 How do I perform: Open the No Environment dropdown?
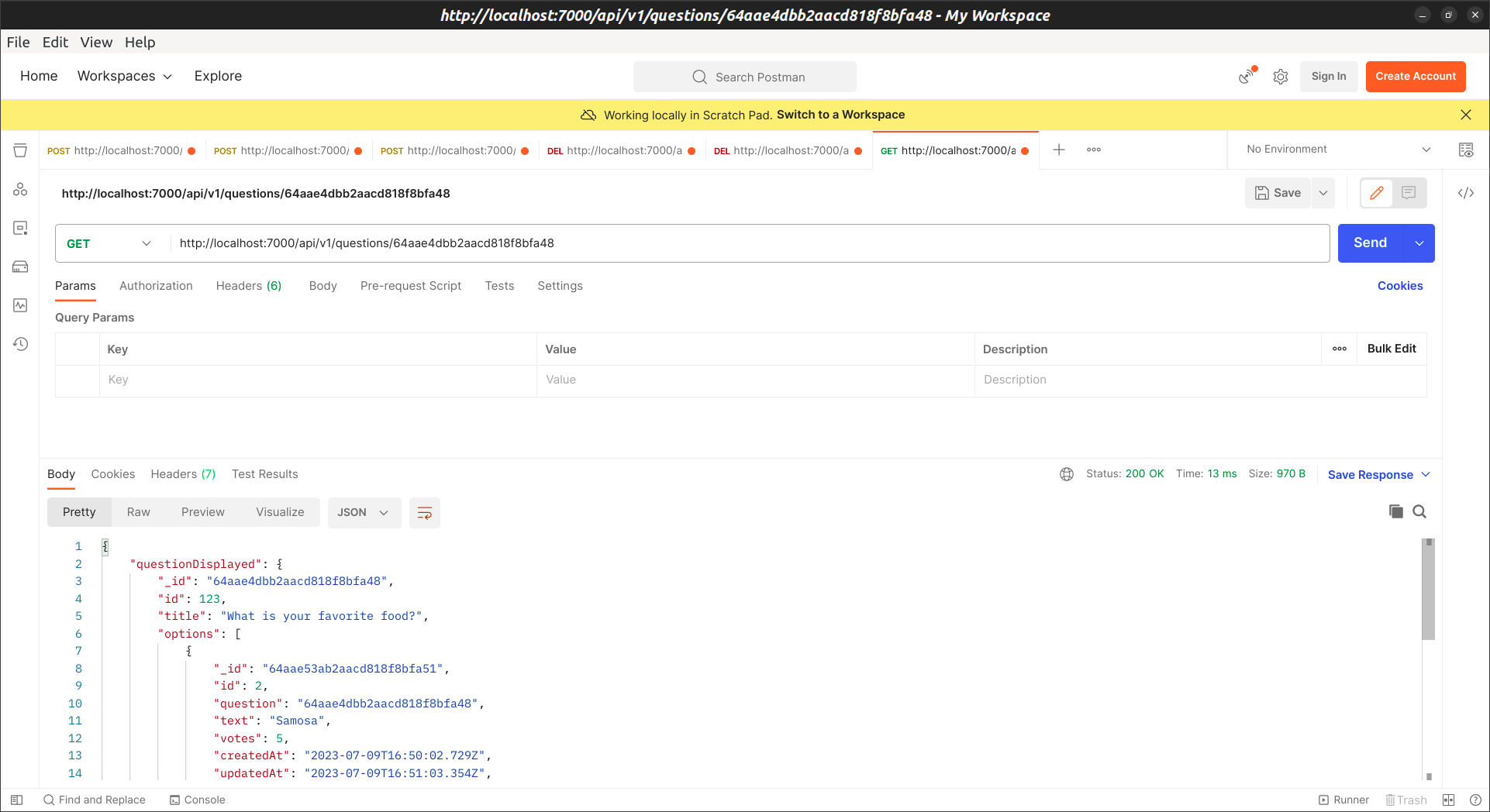pyautogui.click(x=1335, y=149)
